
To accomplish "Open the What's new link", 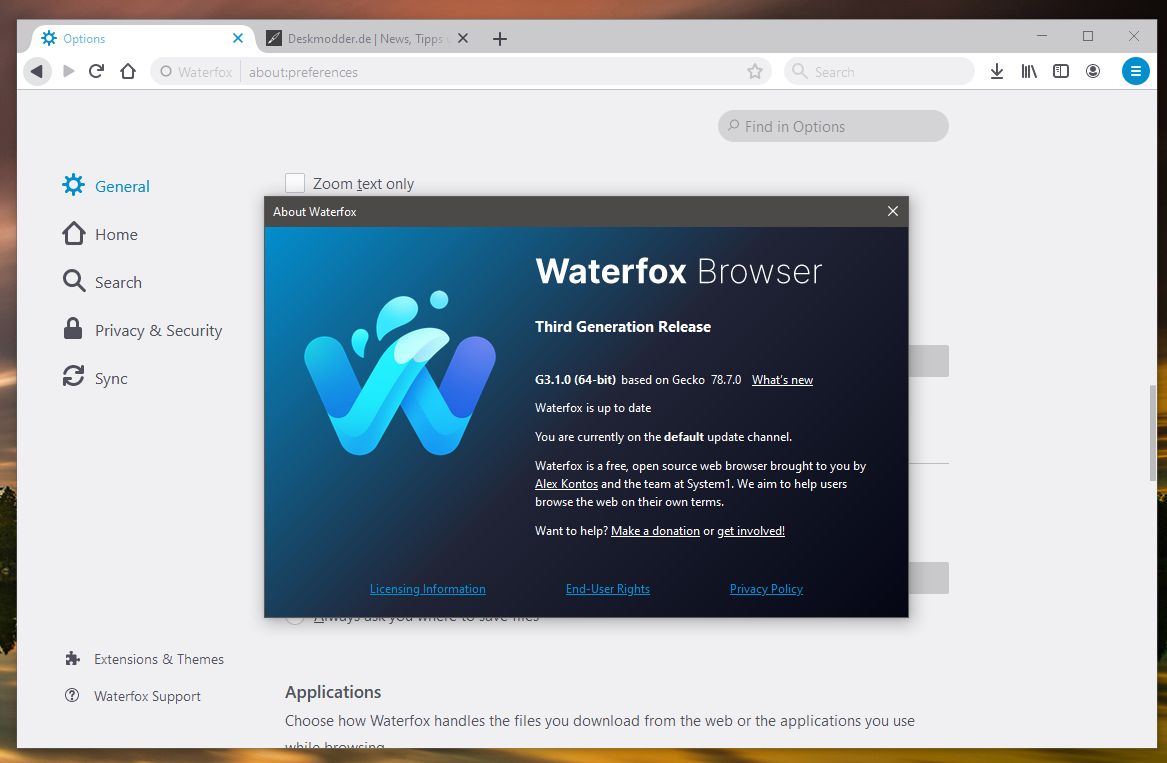I will pyautogui.click(x=782, y=380).
